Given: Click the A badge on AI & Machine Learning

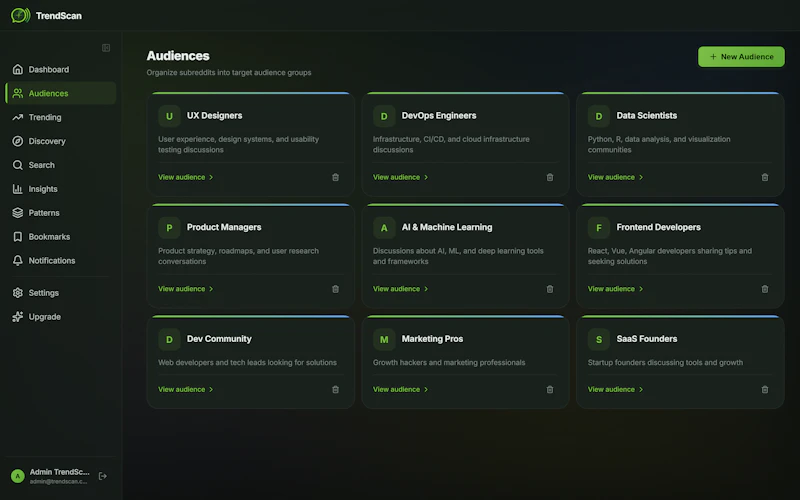Looking at the screenshot, I should (384, 228).
